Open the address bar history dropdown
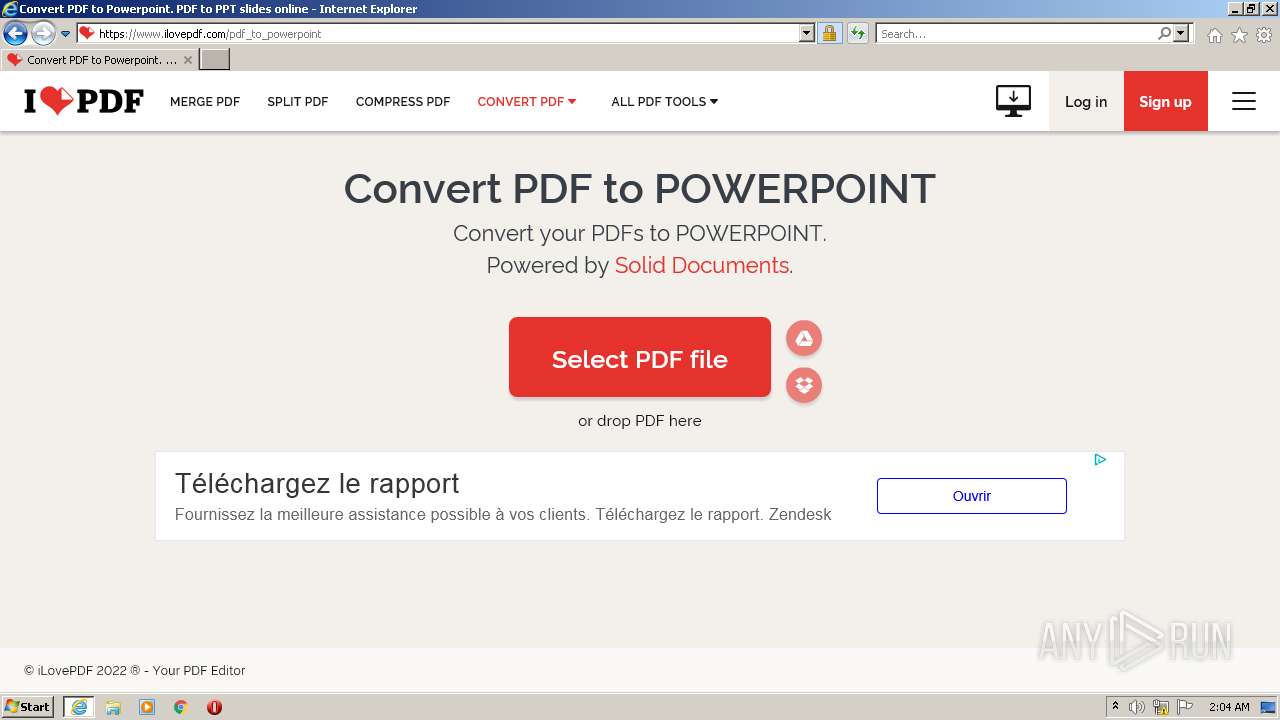The image size is (1280, 720). pos(807,33)
